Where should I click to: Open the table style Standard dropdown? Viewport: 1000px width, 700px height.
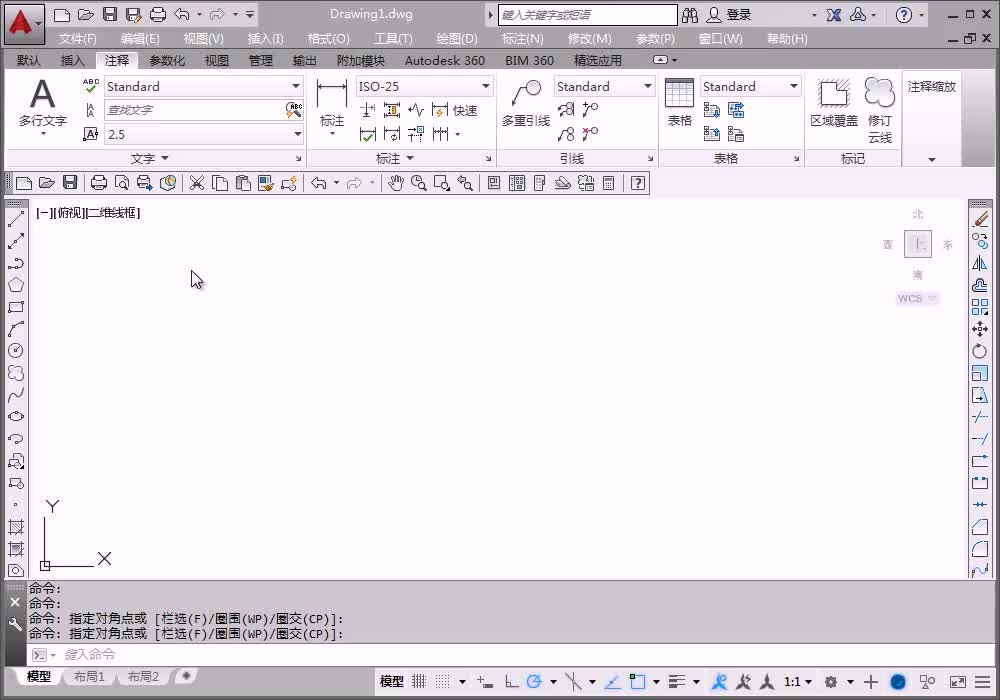pos(794,86)
